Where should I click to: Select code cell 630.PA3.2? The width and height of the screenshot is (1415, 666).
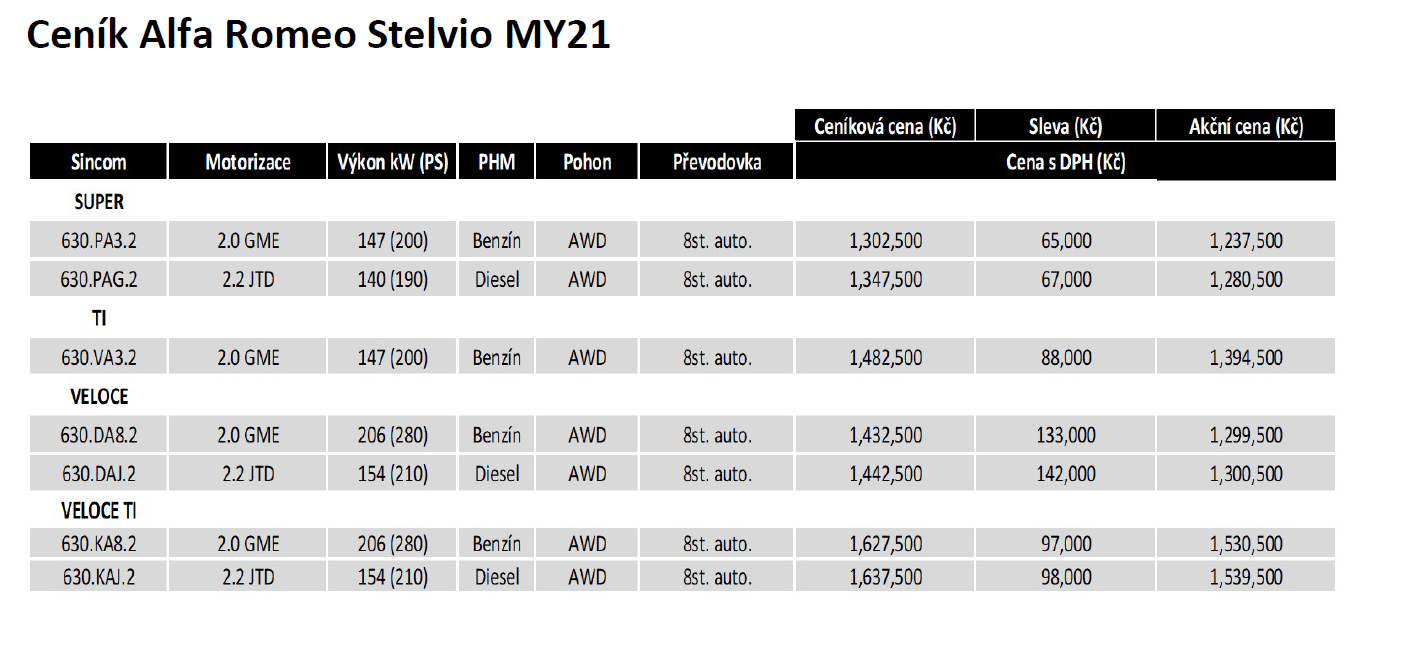click(99, 241)
